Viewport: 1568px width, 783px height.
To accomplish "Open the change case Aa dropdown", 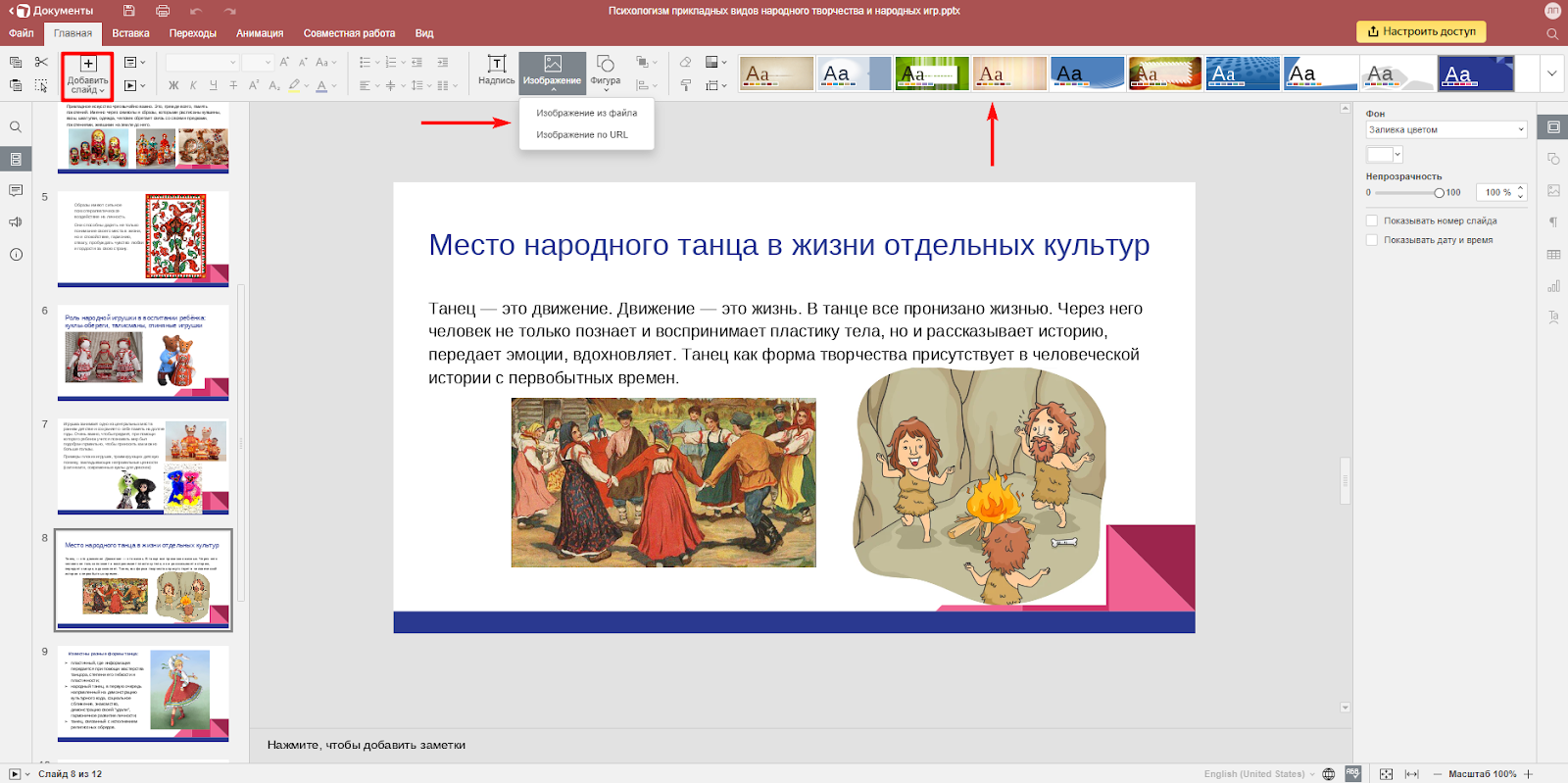I will pos(325,62).
